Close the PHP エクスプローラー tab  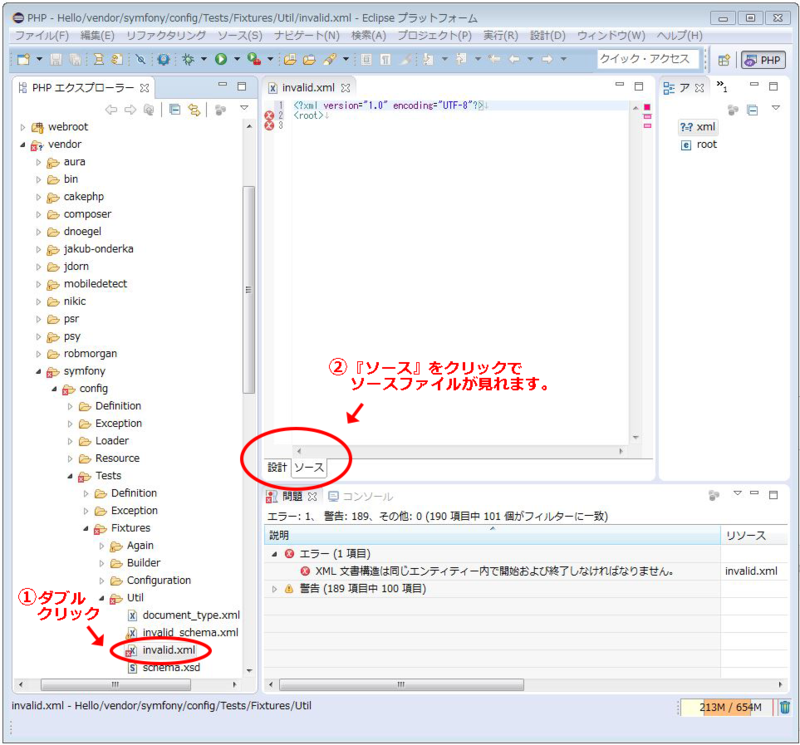pos(145,88)
